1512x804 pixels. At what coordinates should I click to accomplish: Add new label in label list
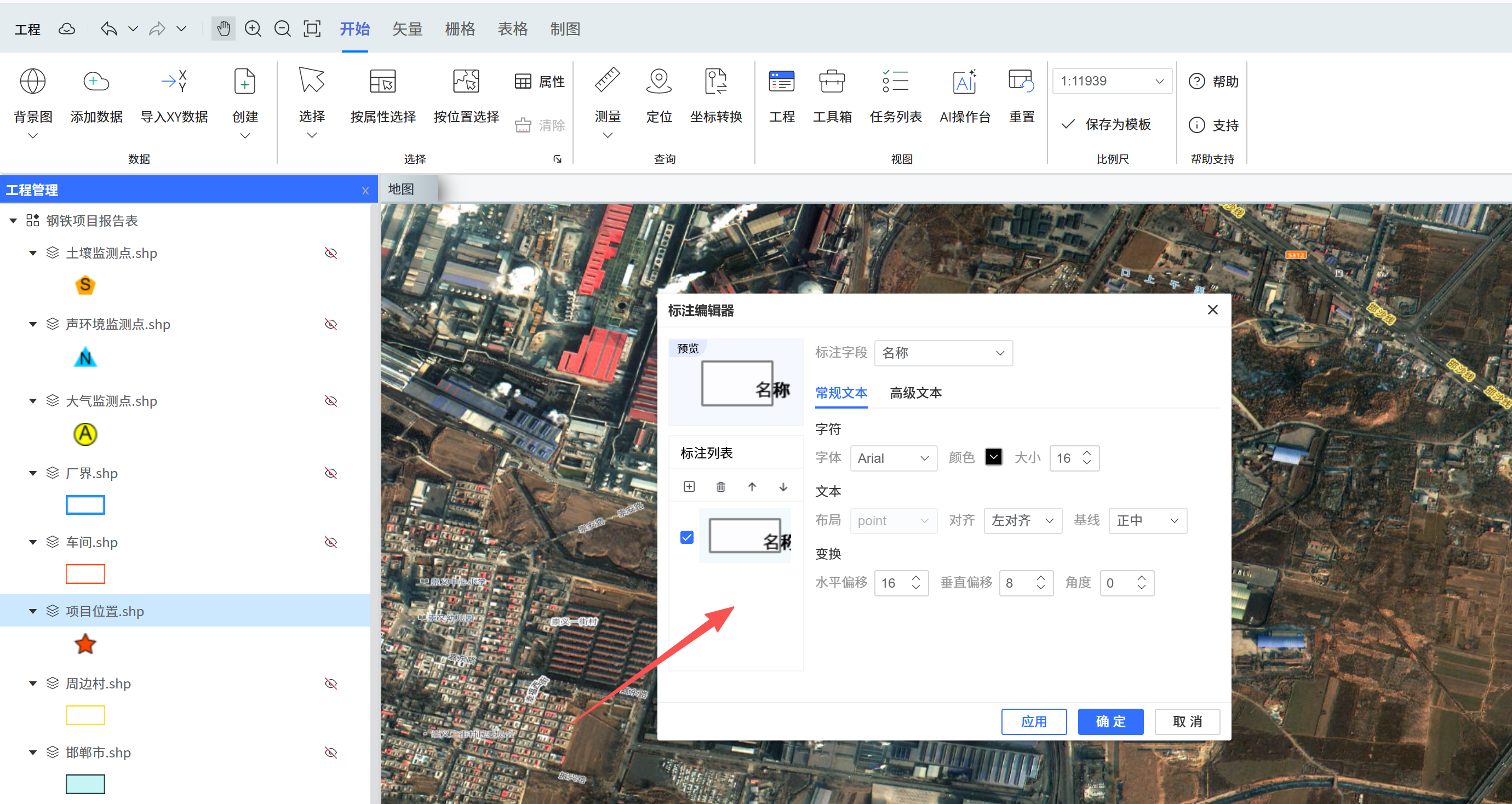pyautogui.click(x=689, y=486)
